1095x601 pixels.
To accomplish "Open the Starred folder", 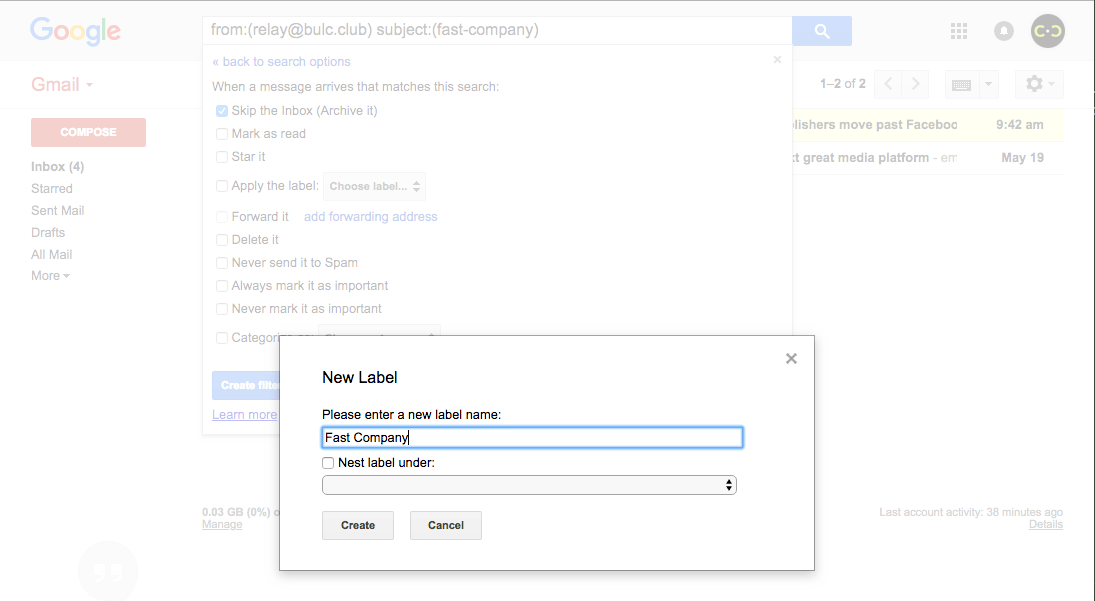I will pyautogui.click(x=52, y=188).
